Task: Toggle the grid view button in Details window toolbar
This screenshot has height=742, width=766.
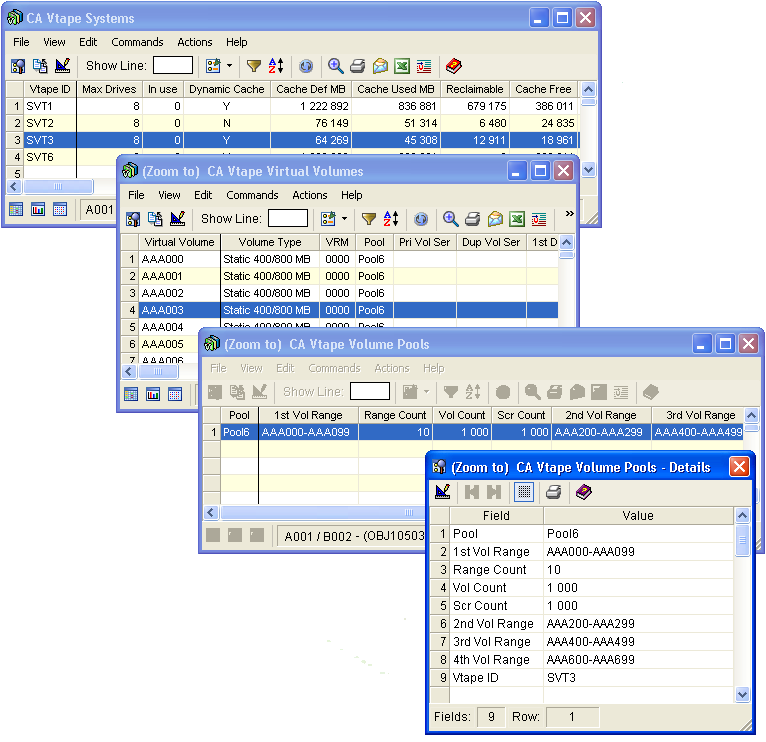Action: pos(524,492)
